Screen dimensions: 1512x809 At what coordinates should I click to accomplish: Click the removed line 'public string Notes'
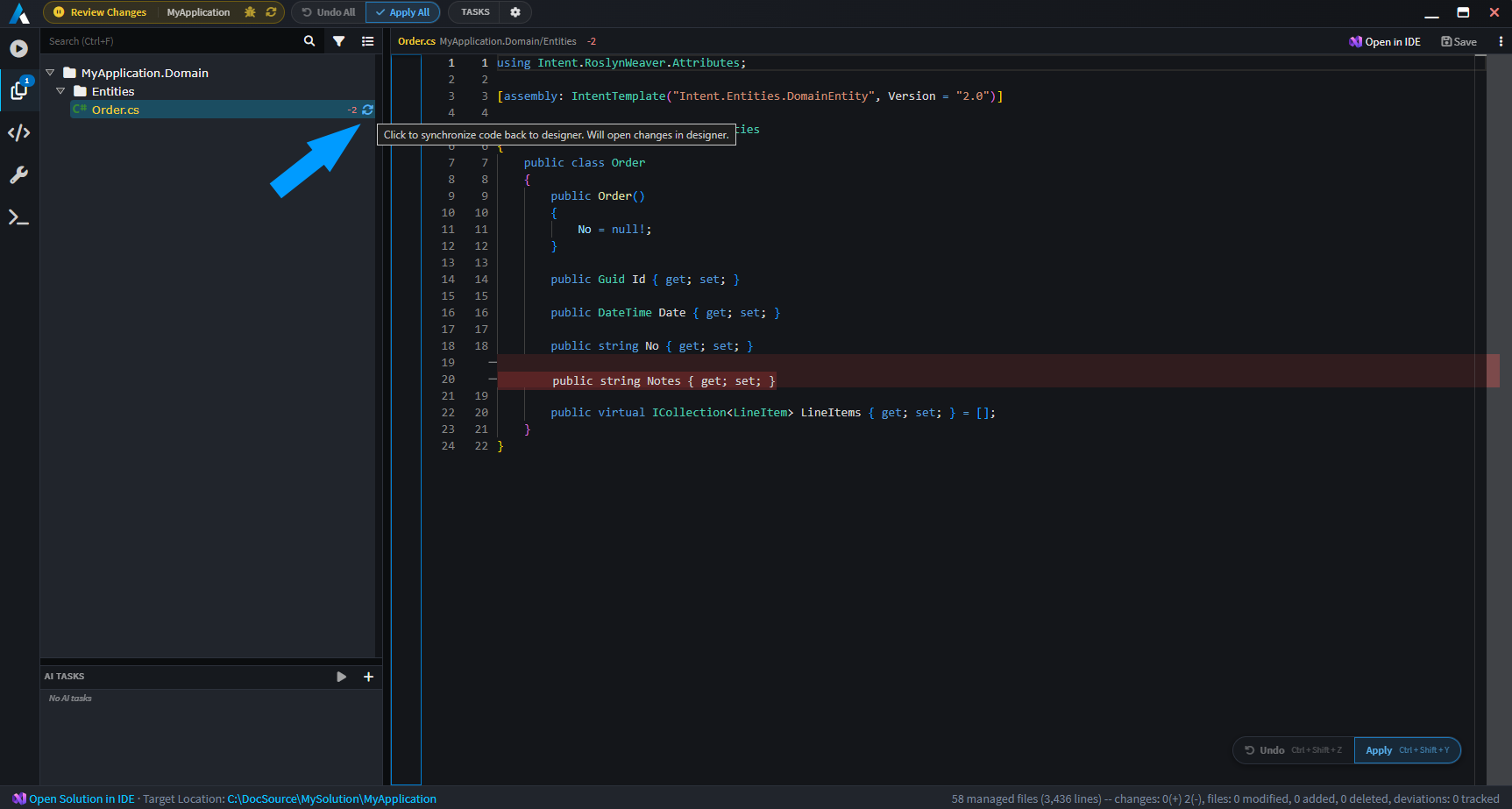[x=664, y=380]
